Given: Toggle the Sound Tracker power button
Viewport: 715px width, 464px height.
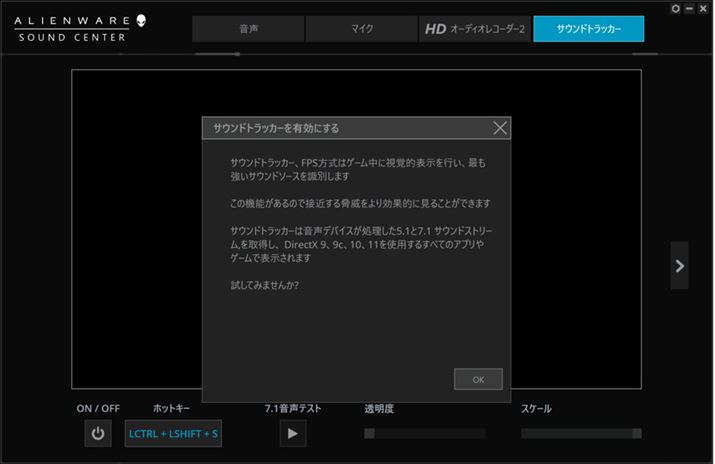Looking at the screenshot, I should point(98,433).
